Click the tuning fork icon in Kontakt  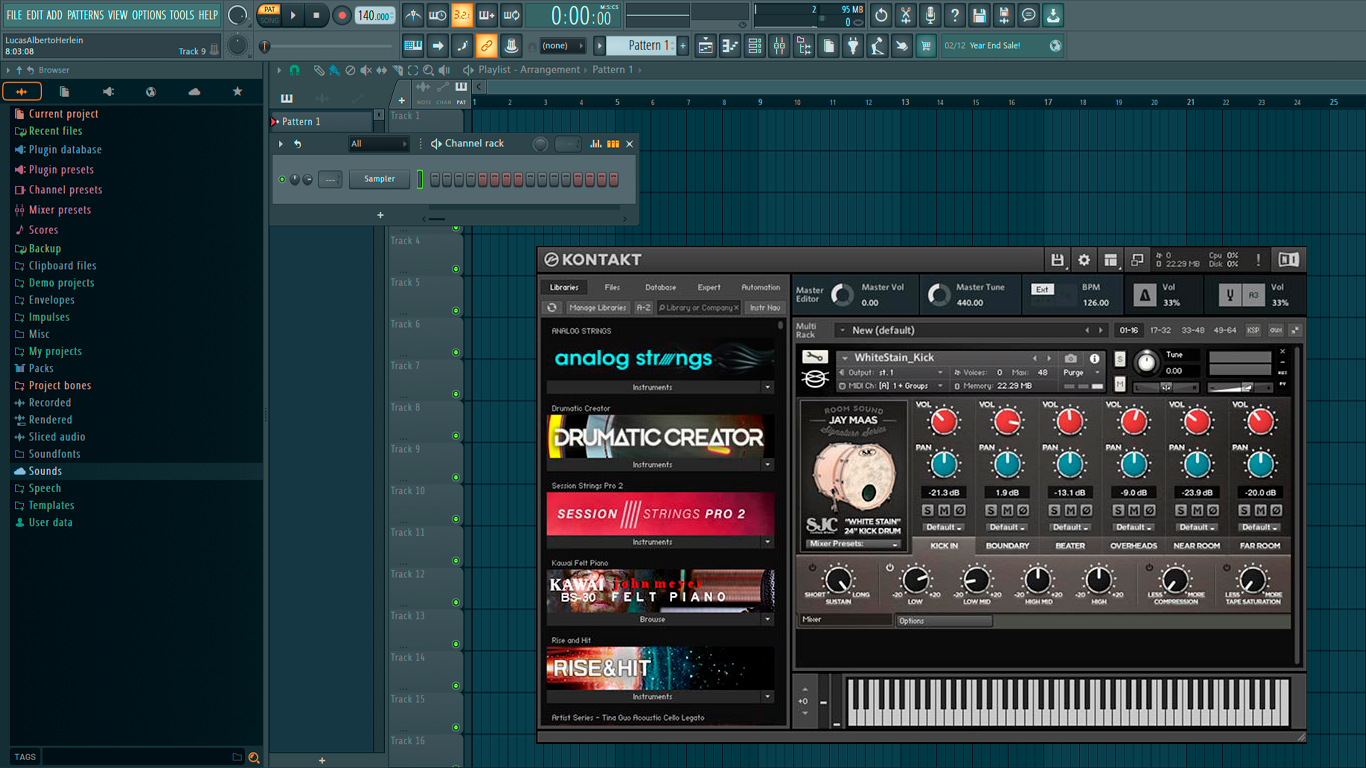pos(1230,295)
